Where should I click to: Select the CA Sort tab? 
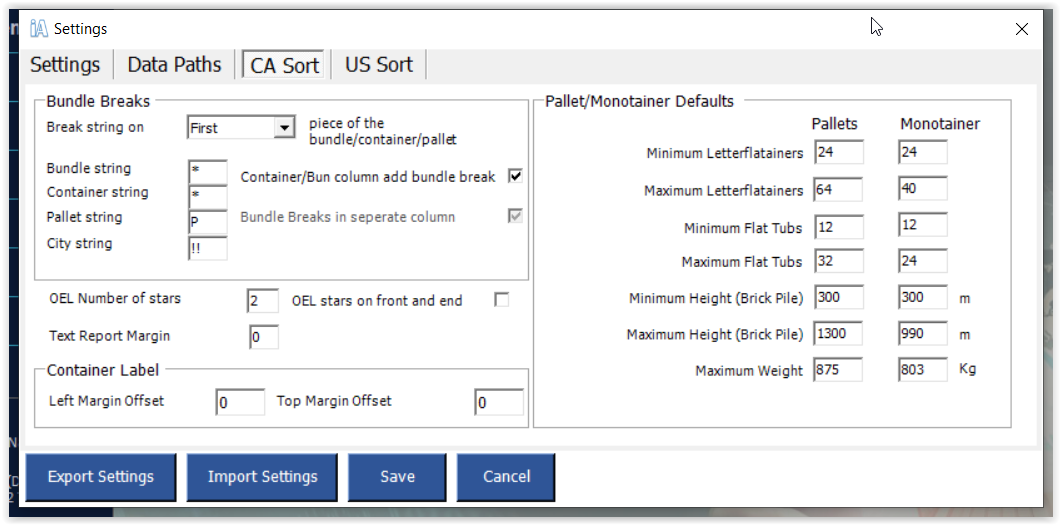[x=284, y=65]
